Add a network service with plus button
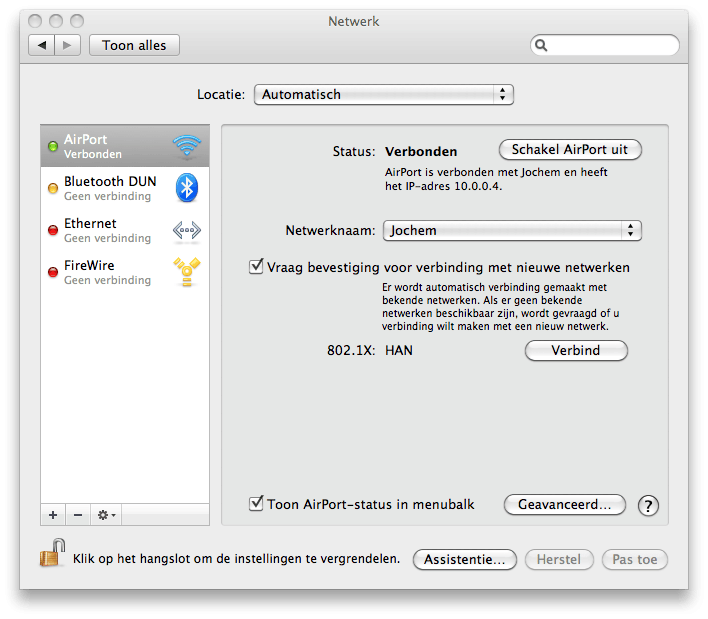708x619 pixels. pyautogui.click(x=53, y=515)
